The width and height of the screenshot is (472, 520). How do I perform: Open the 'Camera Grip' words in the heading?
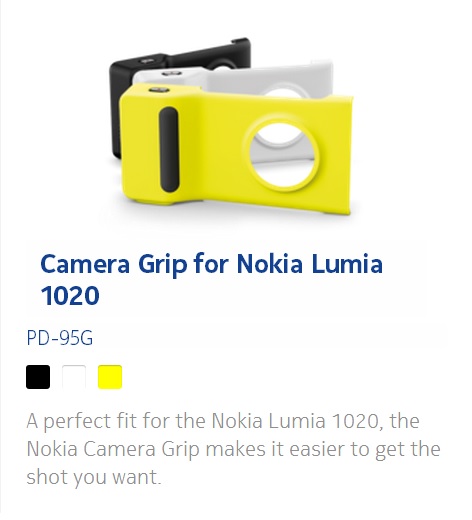click(114, 264)
